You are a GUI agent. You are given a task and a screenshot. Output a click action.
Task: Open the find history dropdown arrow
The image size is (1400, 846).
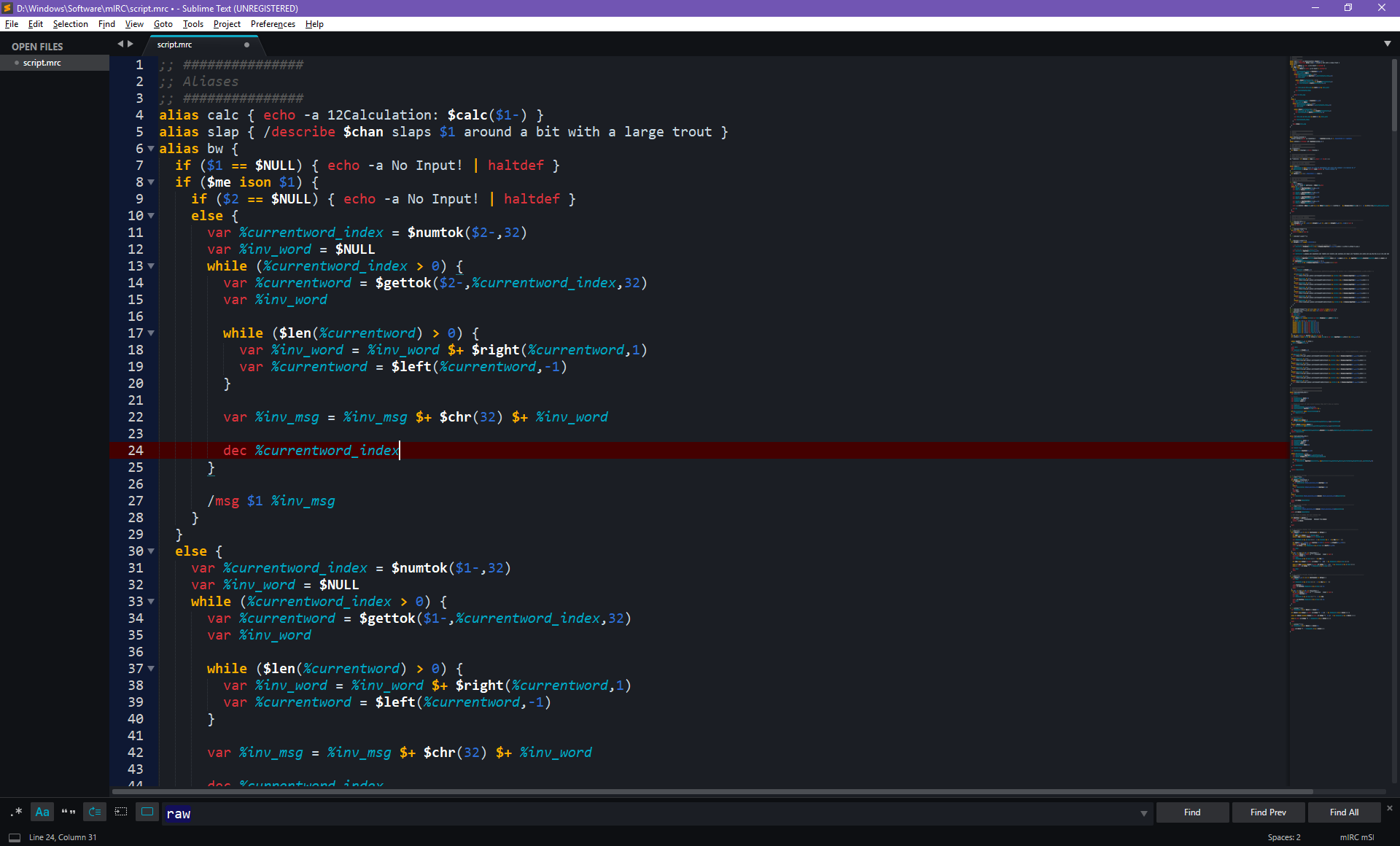[1143, 813]
